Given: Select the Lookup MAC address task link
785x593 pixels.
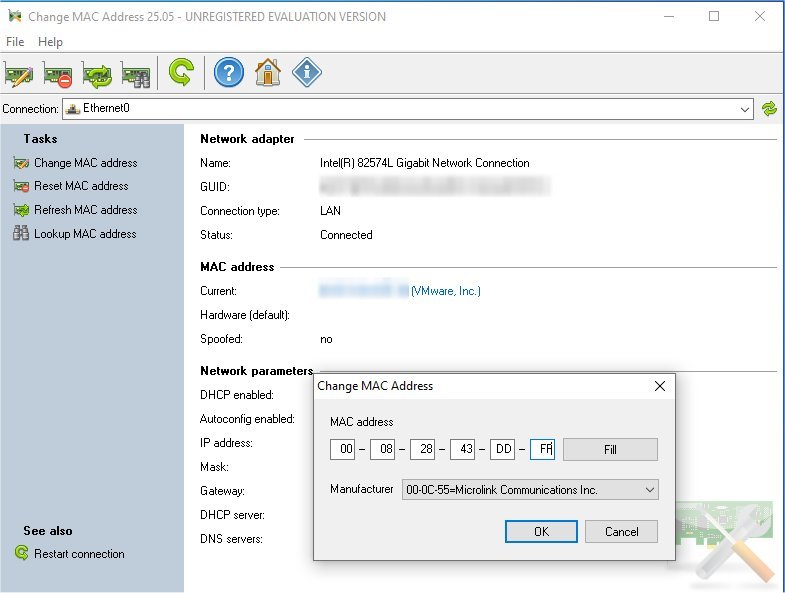Looking at the screenshot, I should [85, 234].
